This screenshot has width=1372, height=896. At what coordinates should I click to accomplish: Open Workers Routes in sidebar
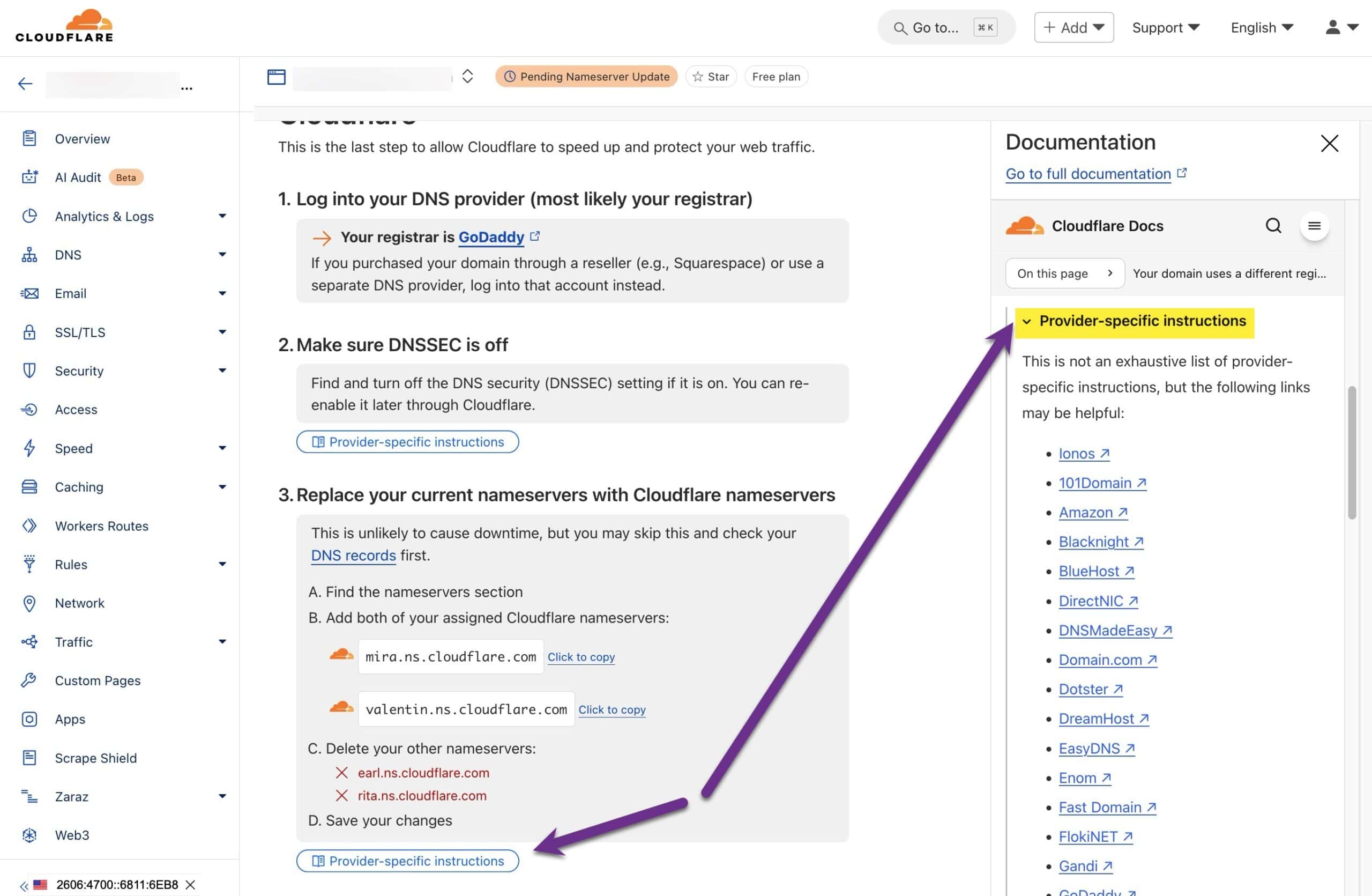101,526
